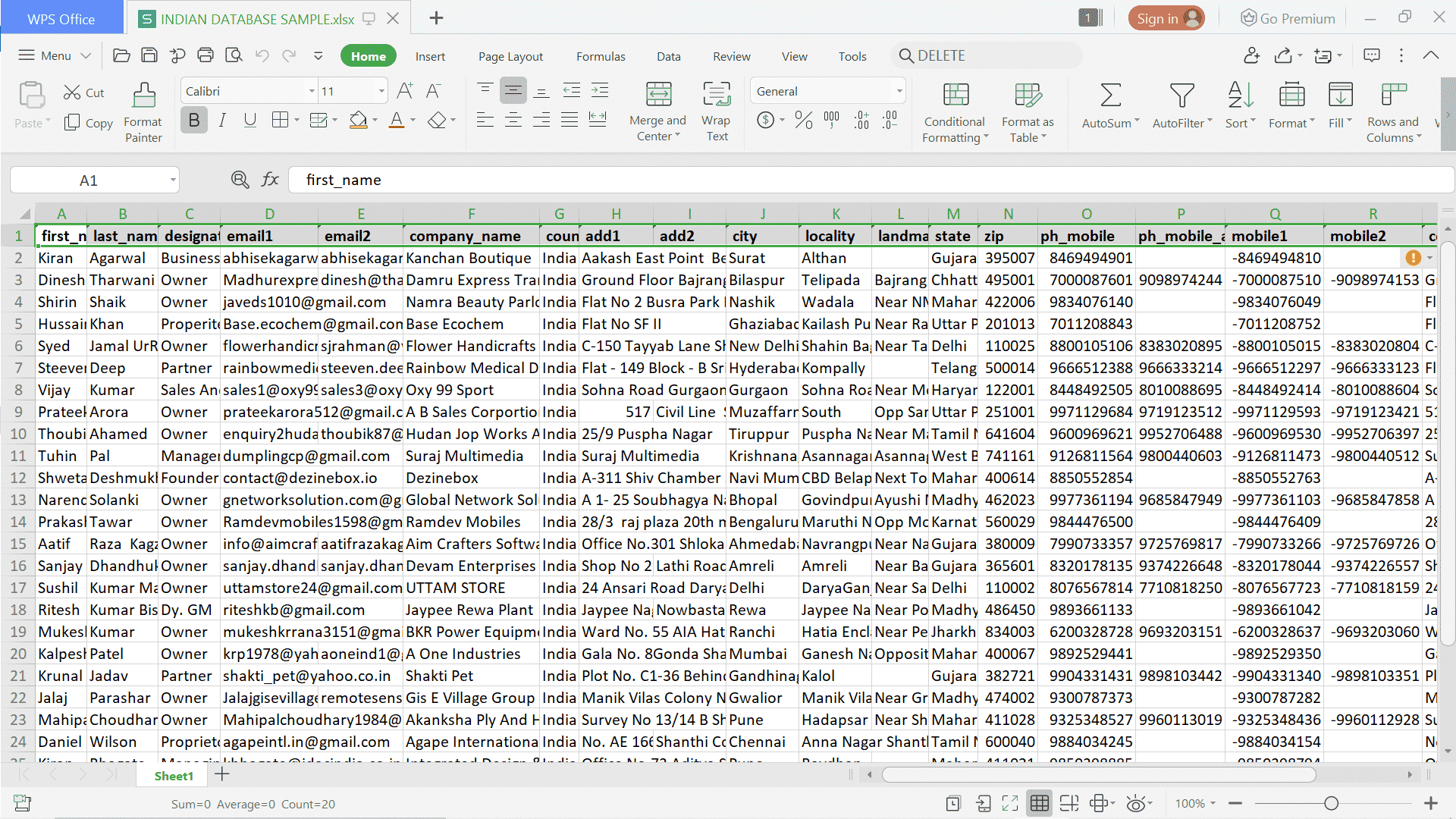
Task: Click the Bold formatting button
Action: pos(193,120)
